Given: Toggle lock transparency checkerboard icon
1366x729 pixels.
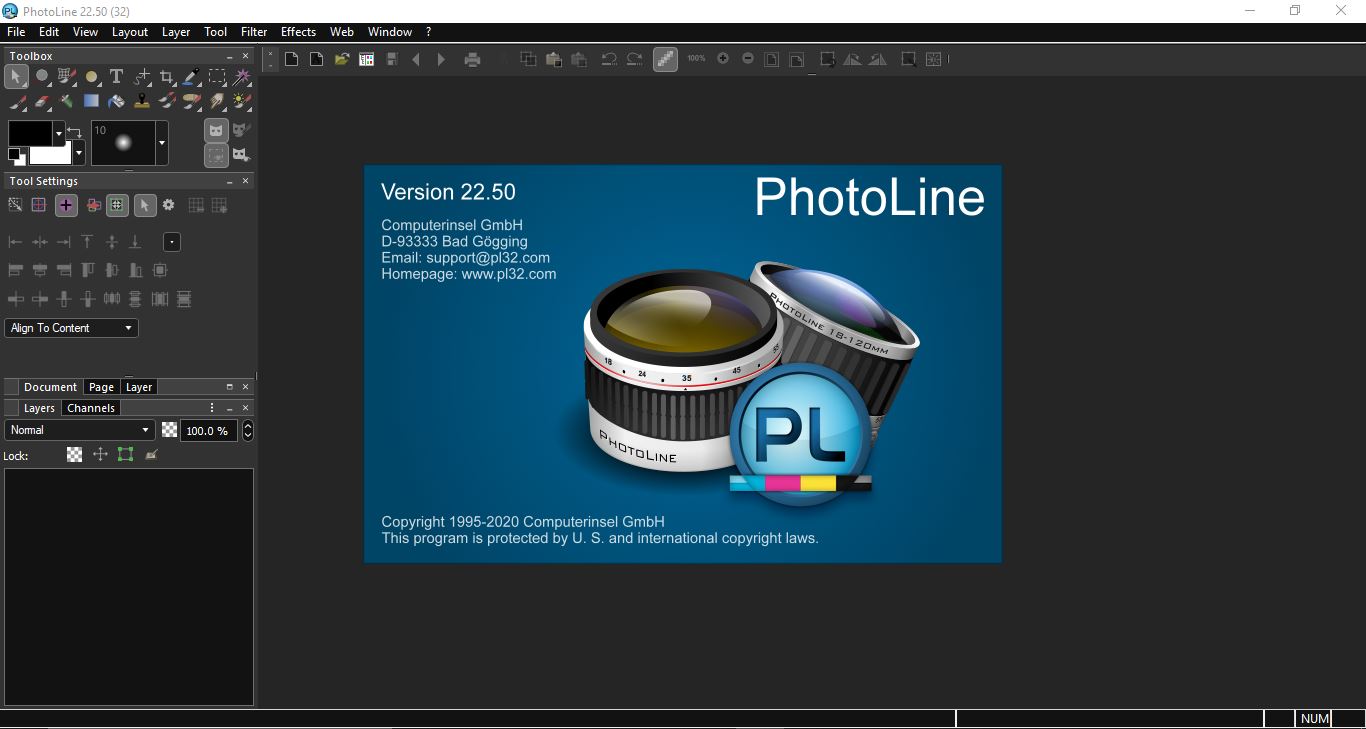Looking at the screenshot, I should coord(74,454).
